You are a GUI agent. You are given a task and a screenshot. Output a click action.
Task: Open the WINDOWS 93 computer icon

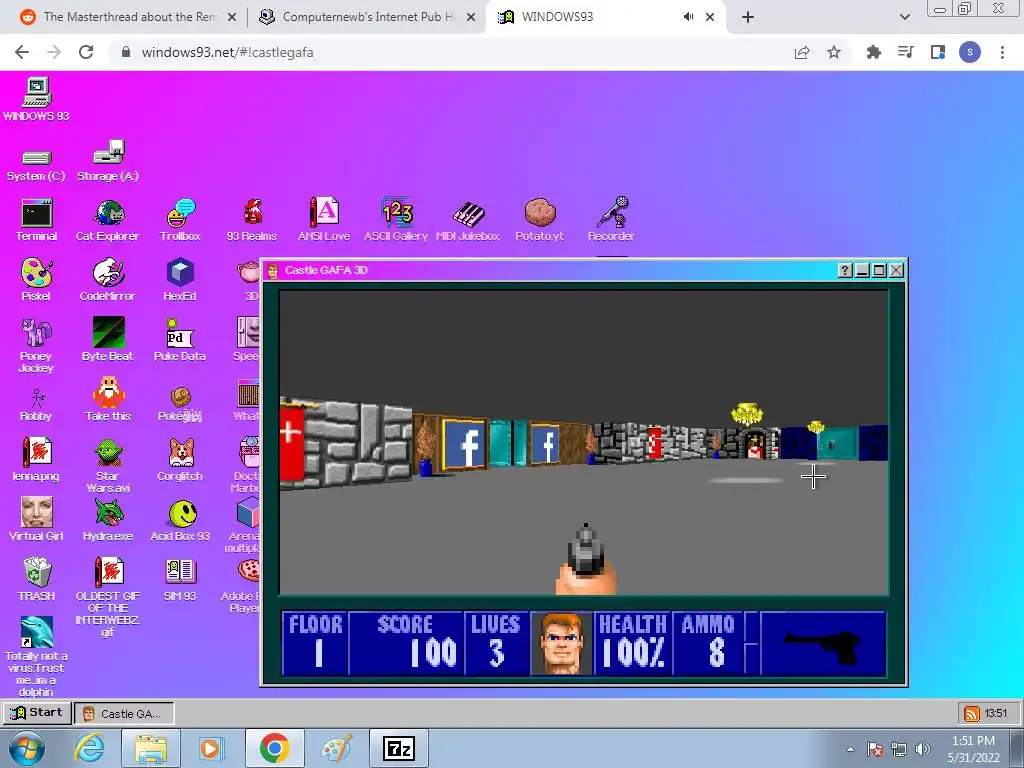point(37,99)
